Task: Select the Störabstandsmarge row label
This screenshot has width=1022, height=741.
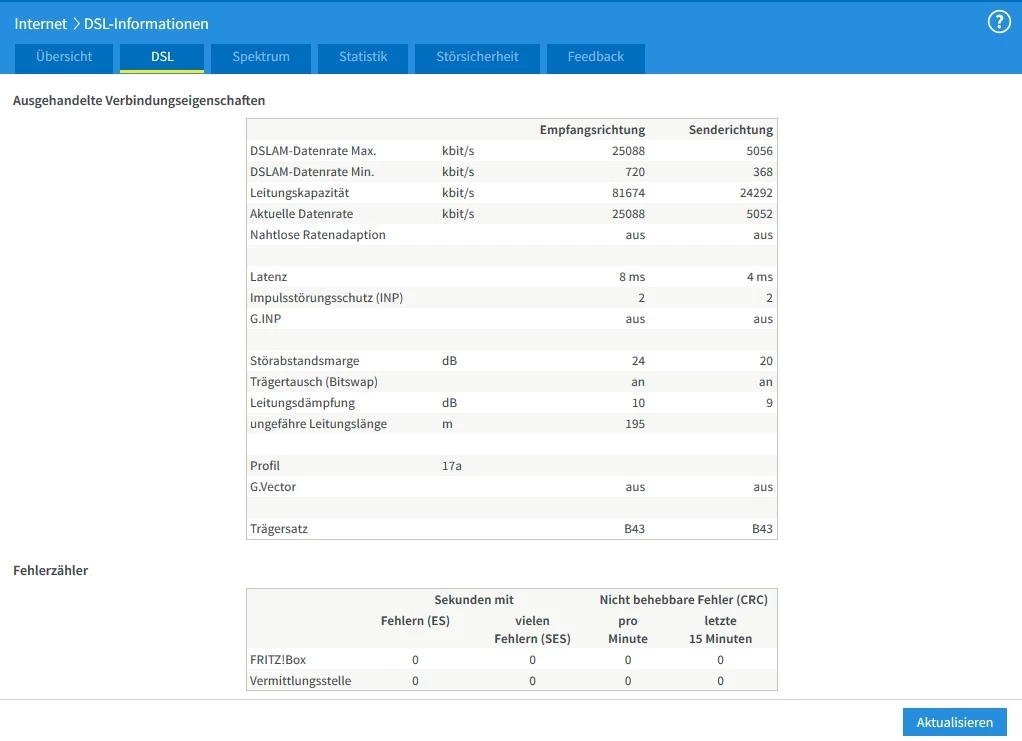Action: click(x=304, y=361)
